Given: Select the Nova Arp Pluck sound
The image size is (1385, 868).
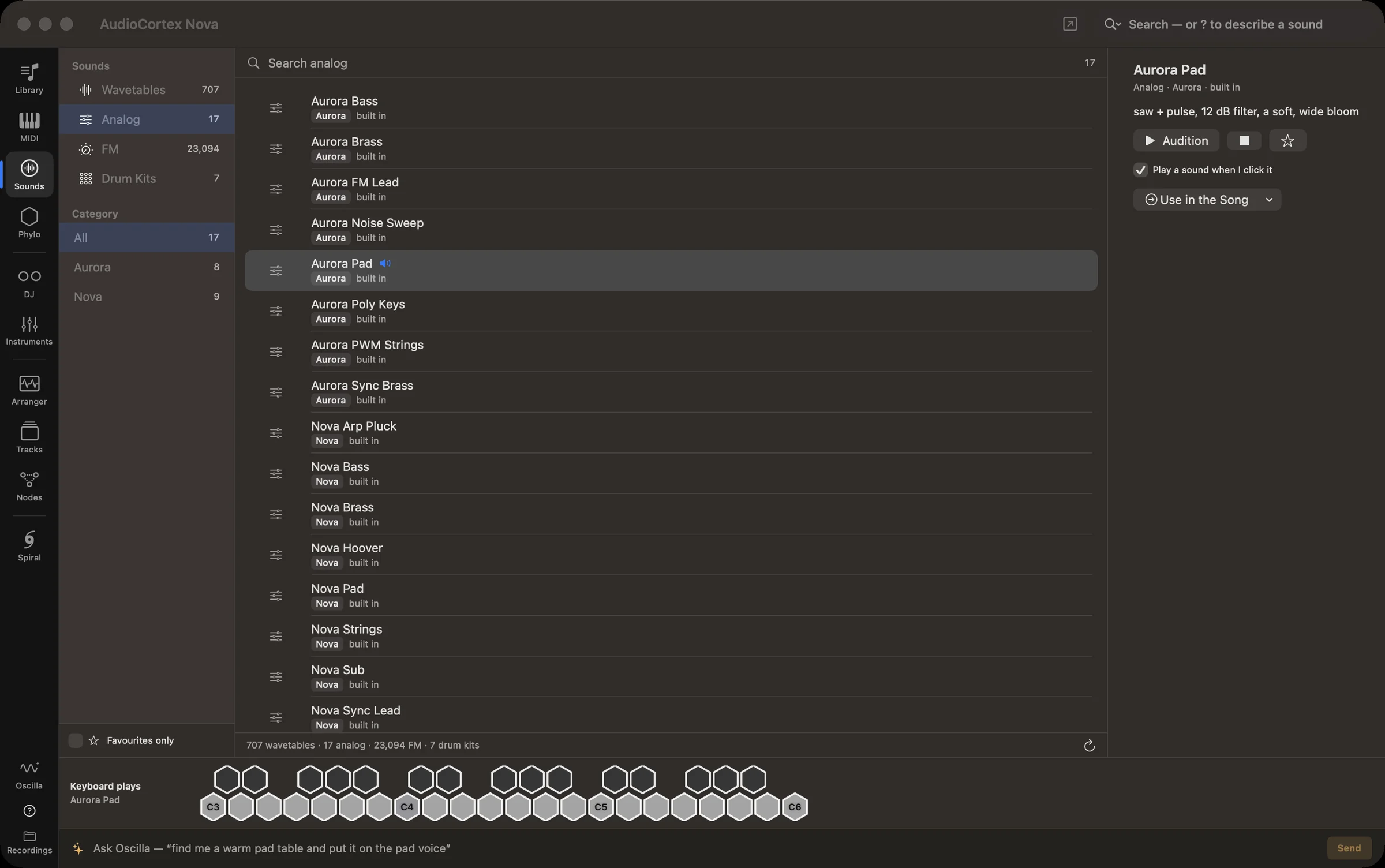Looking at the screenshot, I should point(671,433).
